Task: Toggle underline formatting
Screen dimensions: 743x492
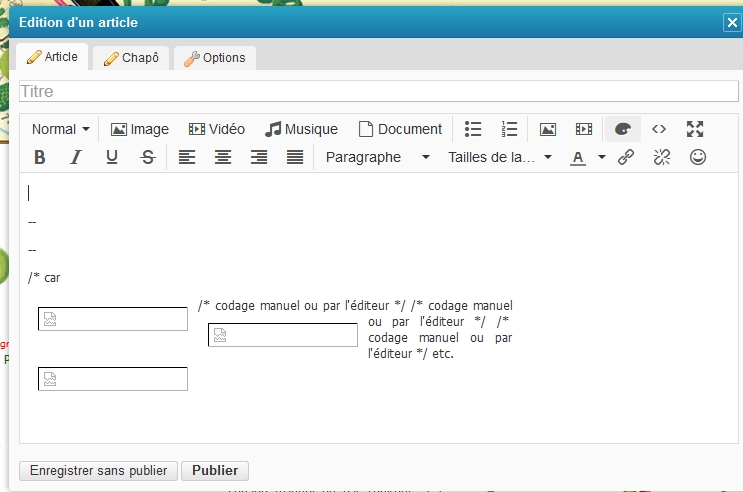Action: click(x=112, y=157)
